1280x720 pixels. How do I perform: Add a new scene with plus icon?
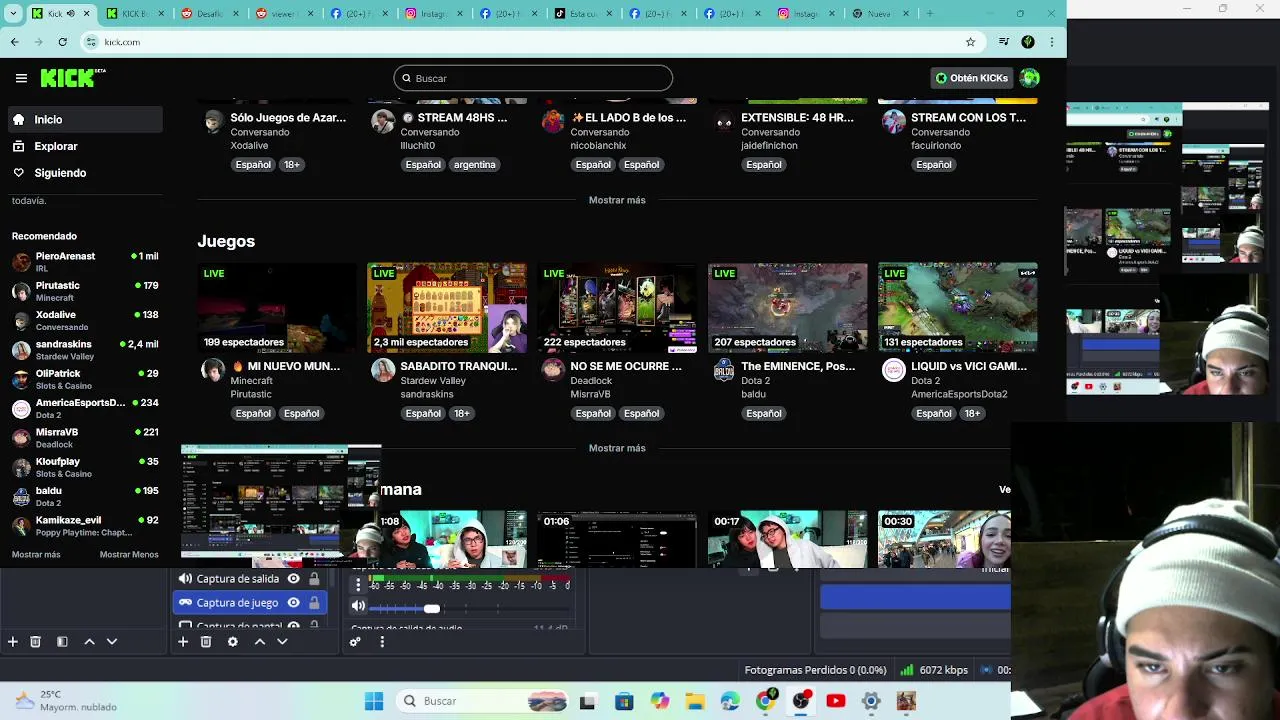(x=12, y=642)
